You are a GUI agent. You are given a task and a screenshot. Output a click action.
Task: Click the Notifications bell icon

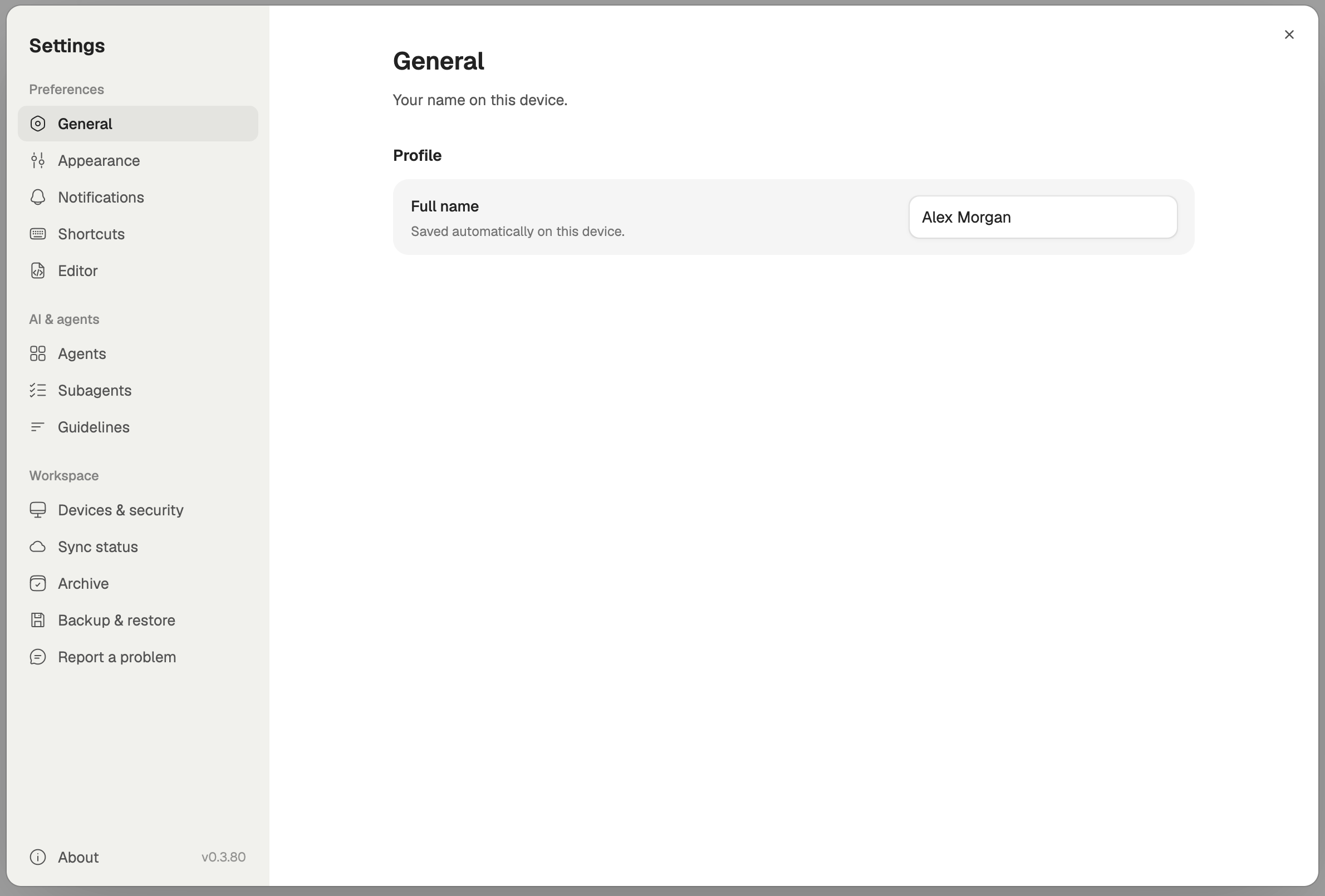click(x=38, y=197)
